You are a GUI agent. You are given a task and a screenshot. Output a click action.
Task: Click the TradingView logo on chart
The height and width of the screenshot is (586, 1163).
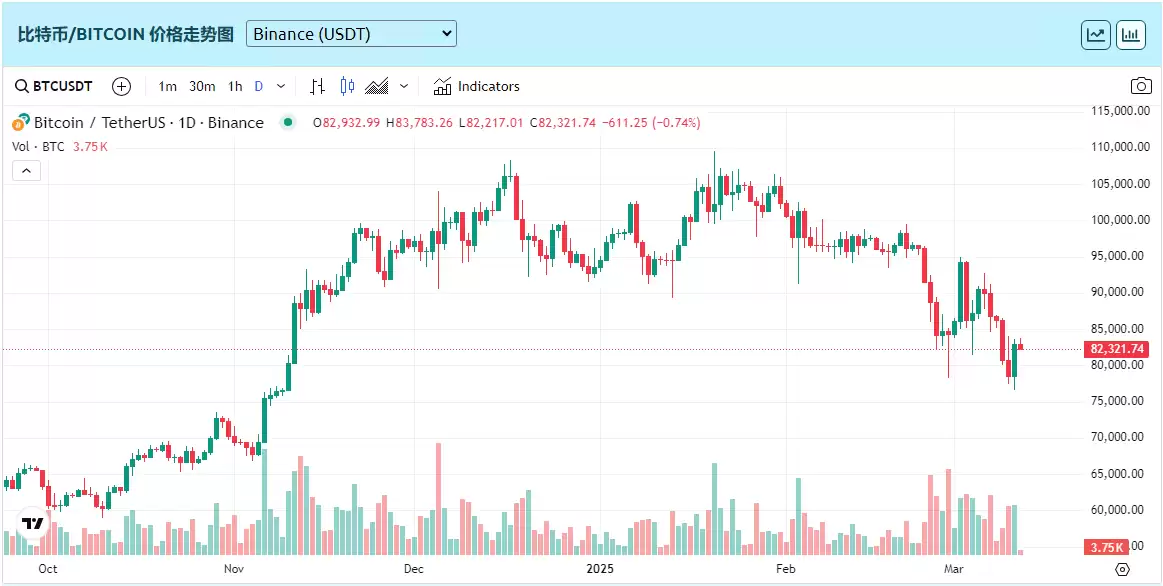coord(33,523)
